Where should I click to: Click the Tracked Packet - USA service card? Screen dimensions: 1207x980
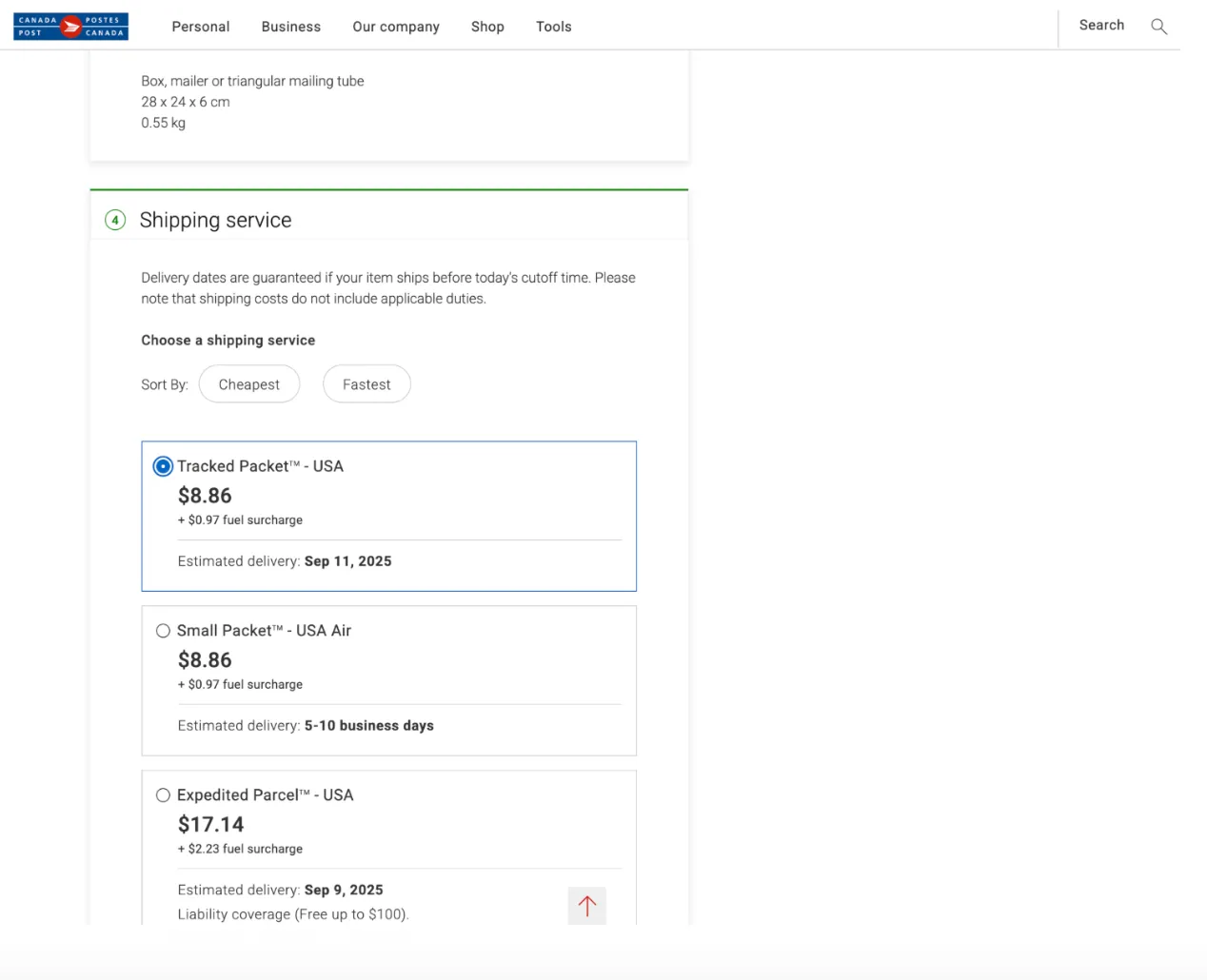[x=388, y=516]
